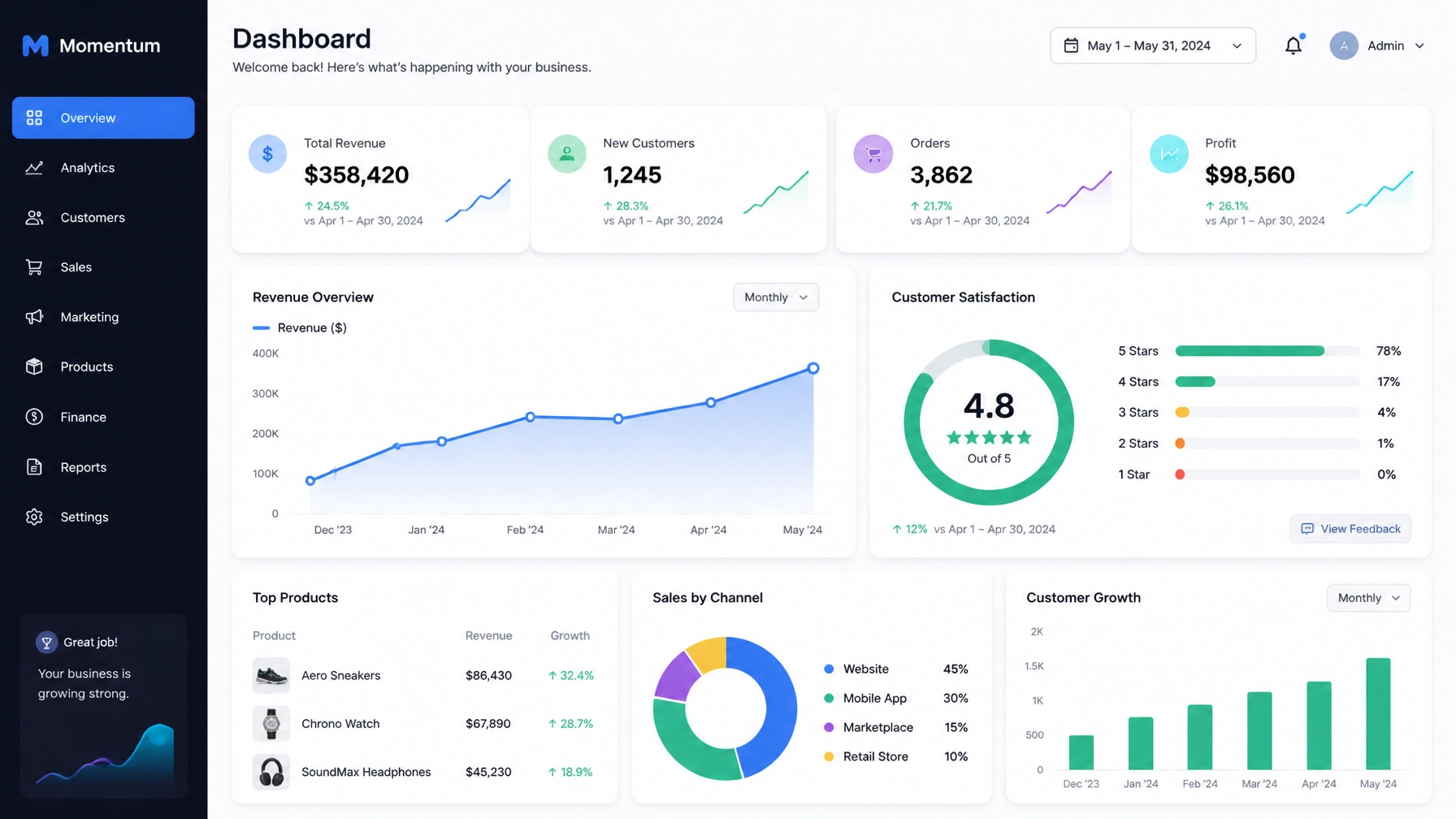1456x819 pixels.
Task: Click the Feb '24 data point on revenue chart
Action: (531, 417)
